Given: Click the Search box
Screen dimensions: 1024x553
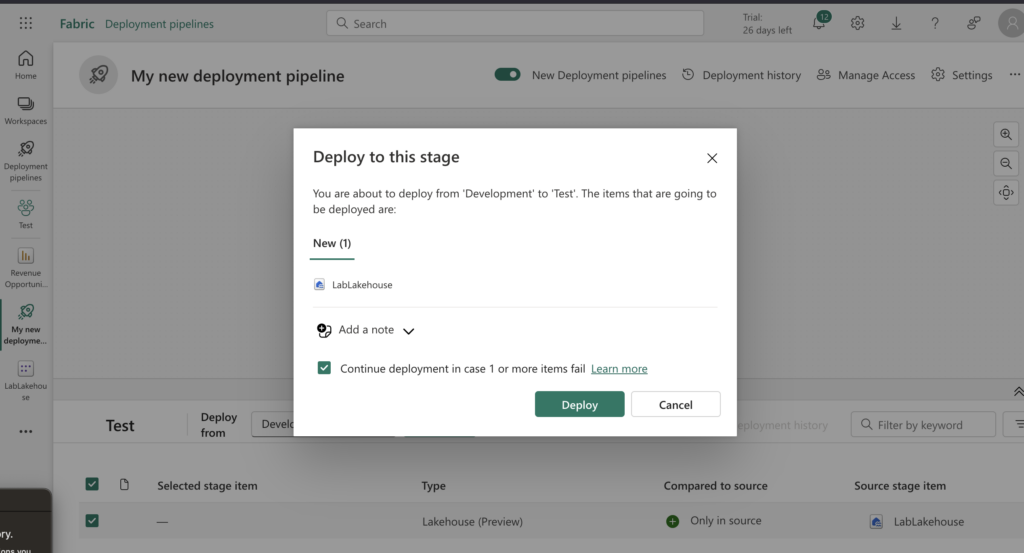Looking at the screenshot, I should tap(515, 24).
